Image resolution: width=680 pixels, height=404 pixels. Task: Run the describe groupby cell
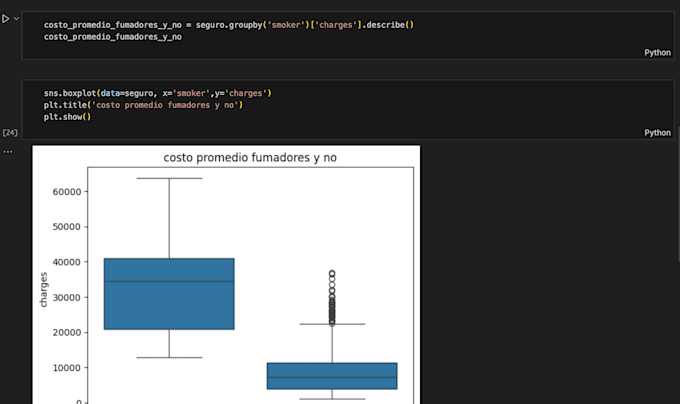6,19
